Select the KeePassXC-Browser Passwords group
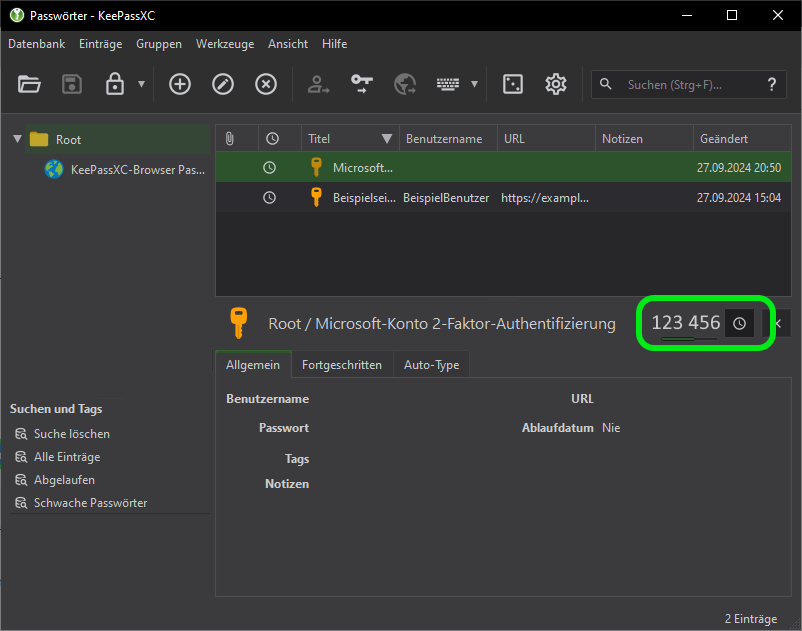This screenshot has height=631, width=802. (x=138, y=170)
